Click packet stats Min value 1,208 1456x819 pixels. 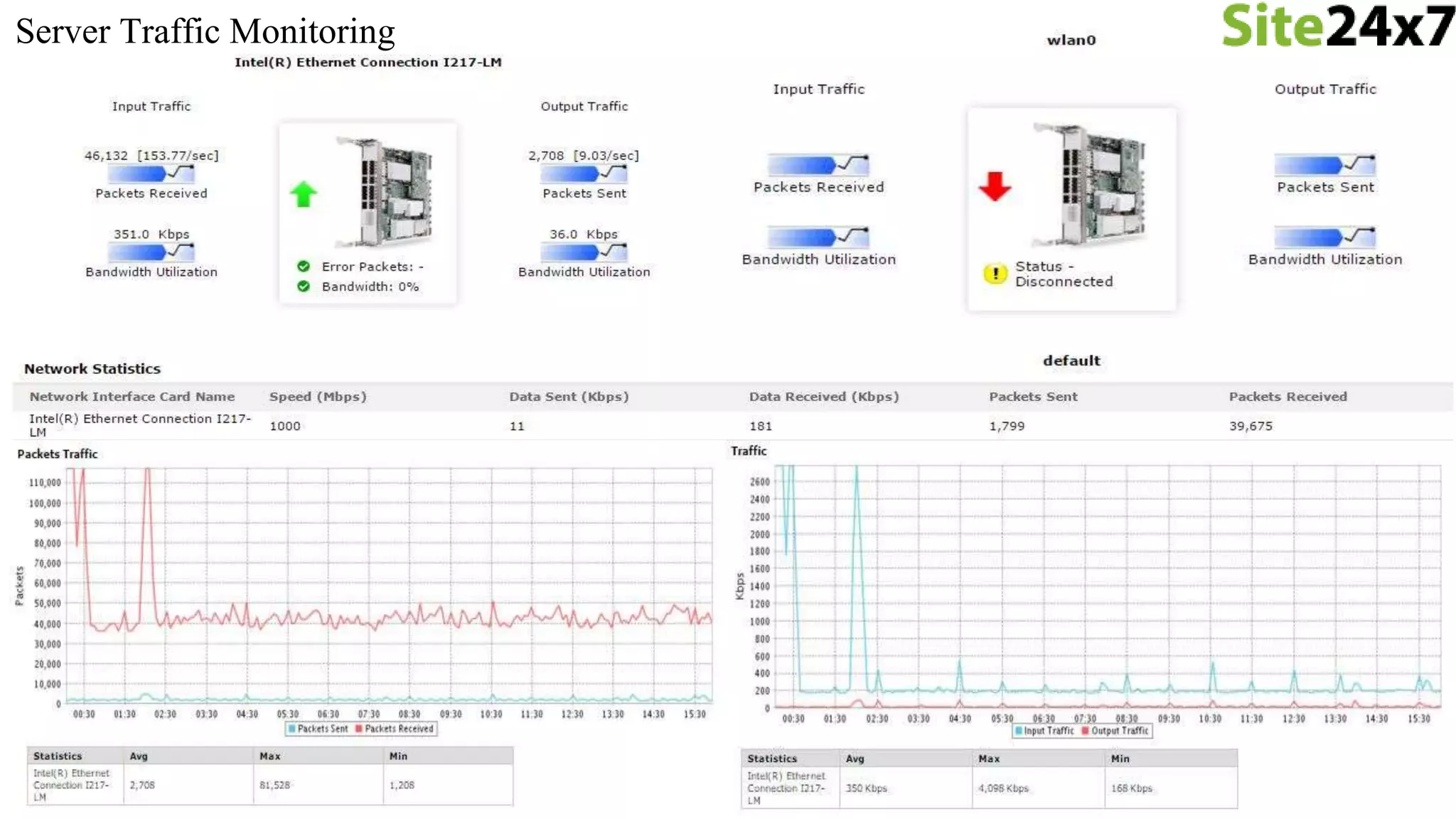[402, 785]
